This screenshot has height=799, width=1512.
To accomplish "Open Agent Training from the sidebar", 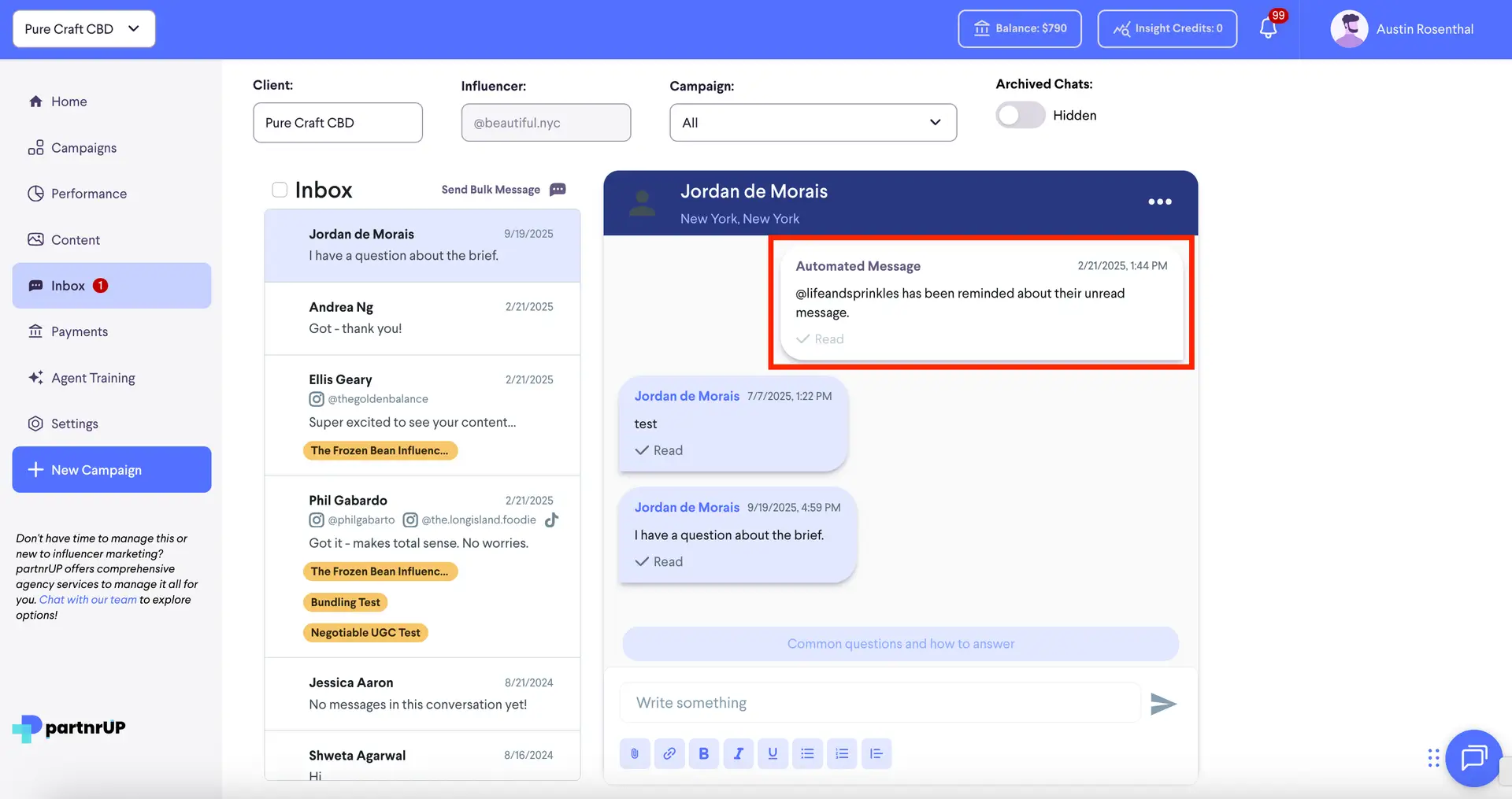I will coord(92,378).
